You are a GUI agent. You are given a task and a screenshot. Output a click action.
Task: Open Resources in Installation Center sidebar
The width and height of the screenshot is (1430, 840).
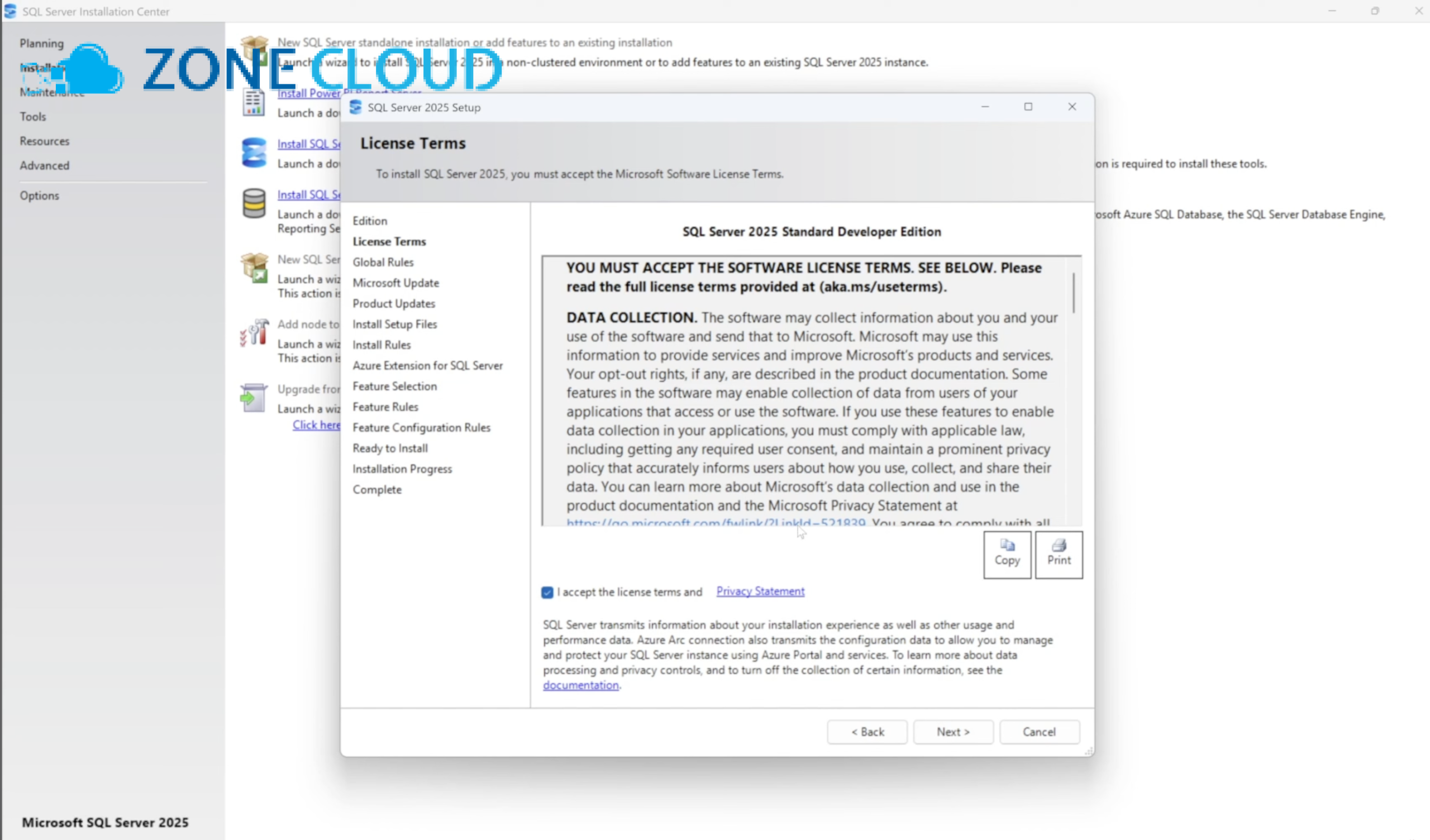click(44, 141)
